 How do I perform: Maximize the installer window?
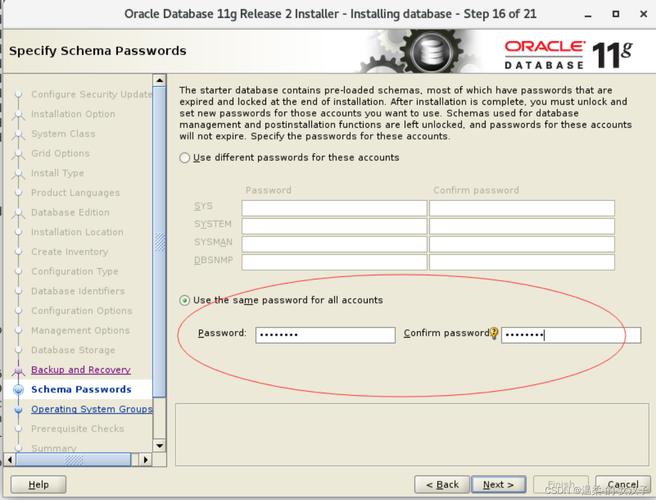615,14
